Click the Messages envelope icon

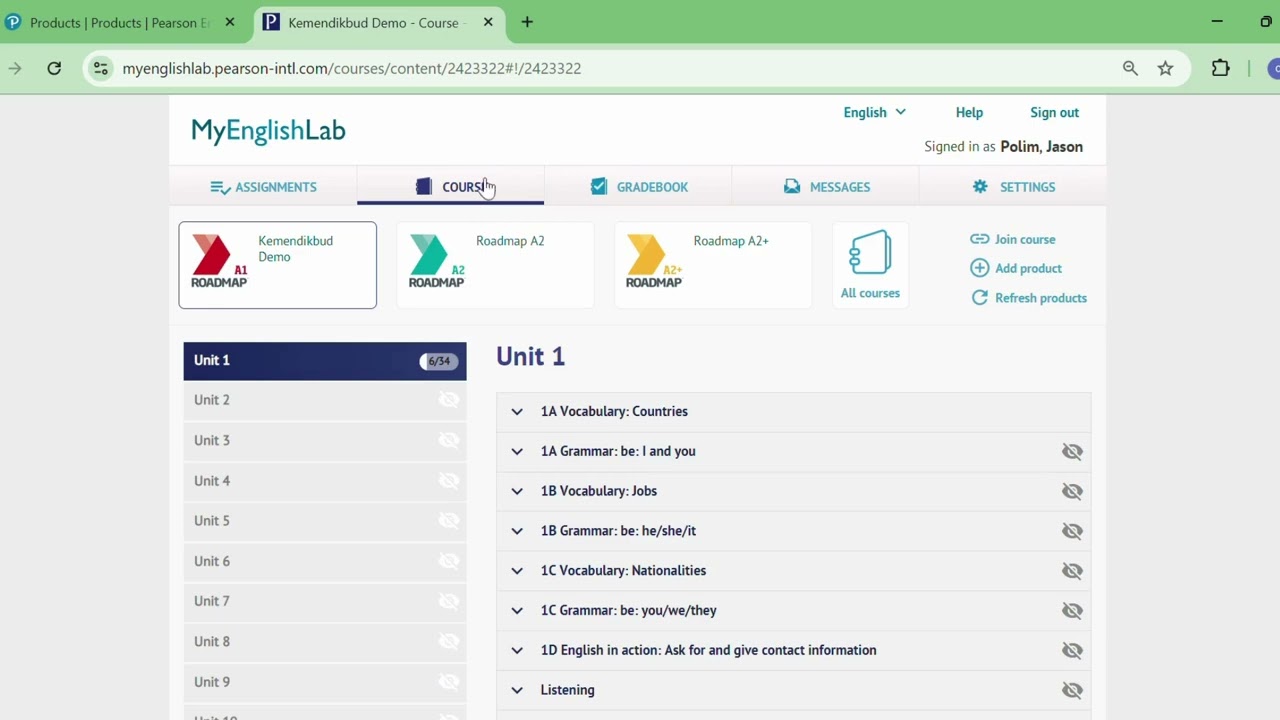pyautogui.click(x=792, y=187)
